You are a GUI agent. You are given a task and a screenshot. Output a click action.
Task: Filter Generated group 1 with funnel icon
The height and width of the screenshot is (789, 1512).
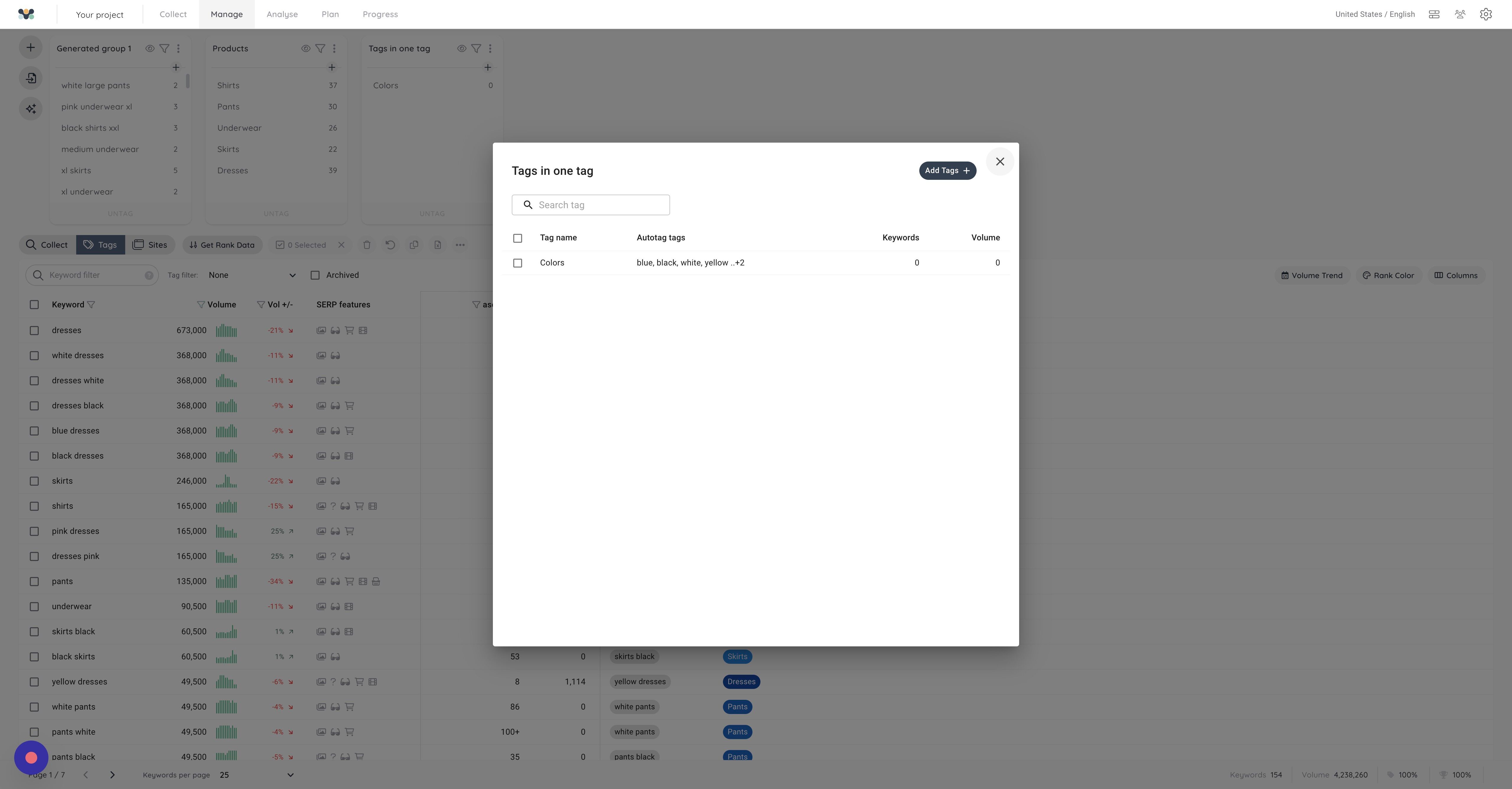click(x=164, y=49)
